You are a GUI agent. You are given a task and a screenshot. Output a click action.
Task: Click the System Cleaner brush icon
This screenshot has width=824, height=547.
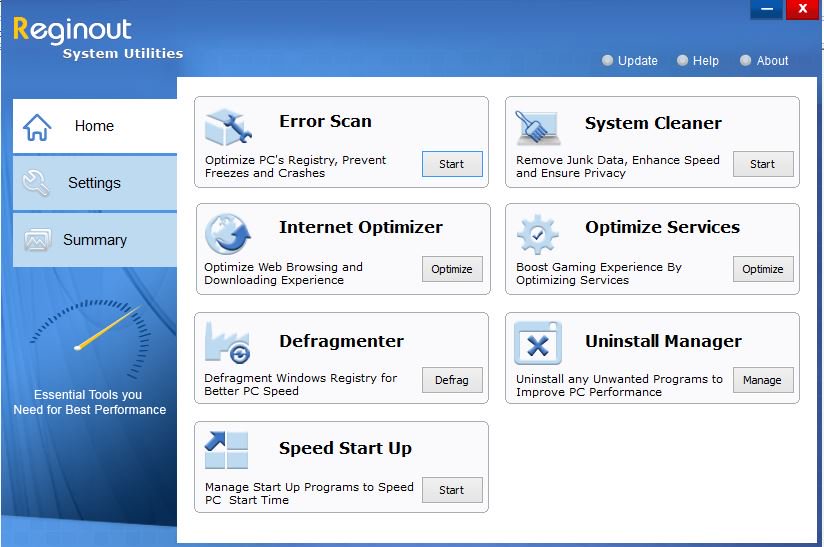pos(538,128)
